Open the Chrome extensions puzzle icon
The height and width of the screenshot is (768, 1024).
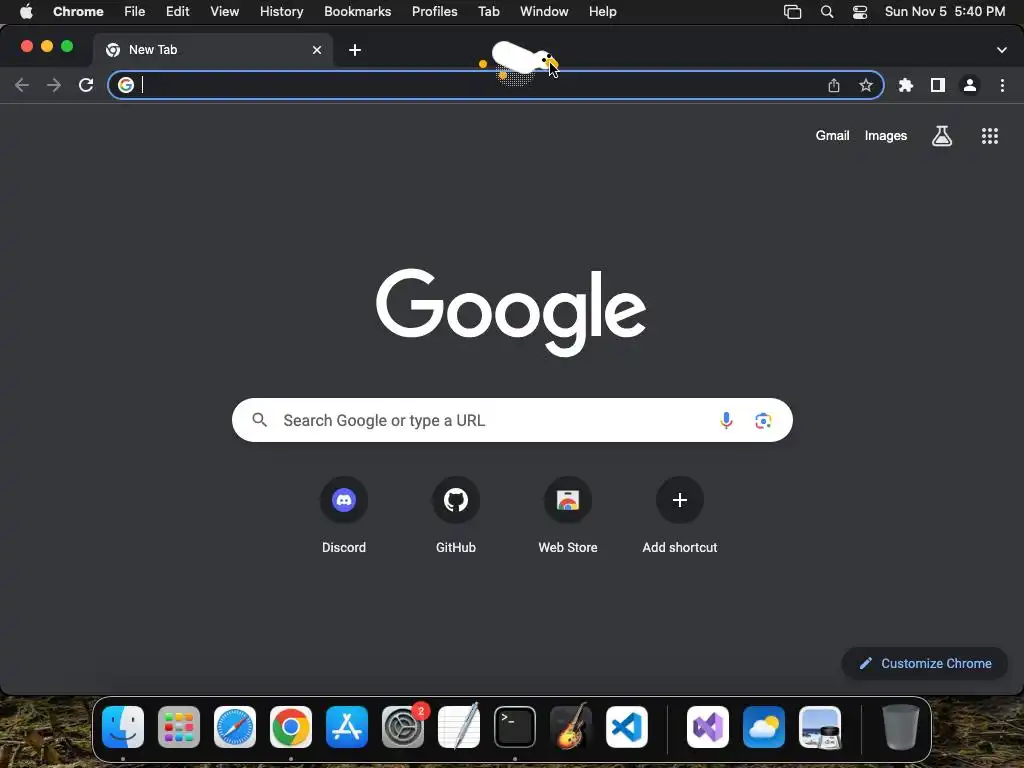pos(906,85)
